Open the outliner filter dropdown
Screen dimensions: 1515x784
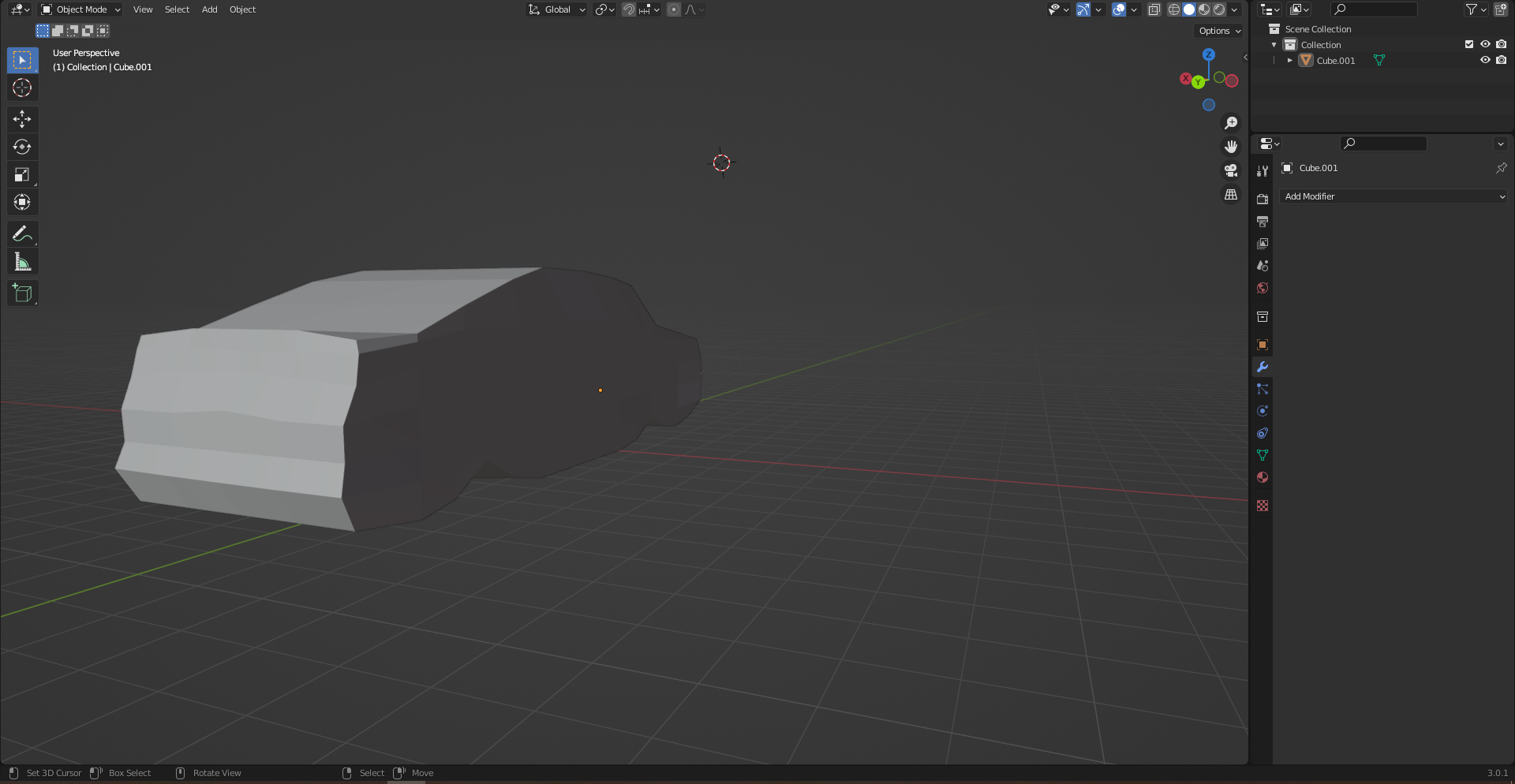tap(1476, 9)
